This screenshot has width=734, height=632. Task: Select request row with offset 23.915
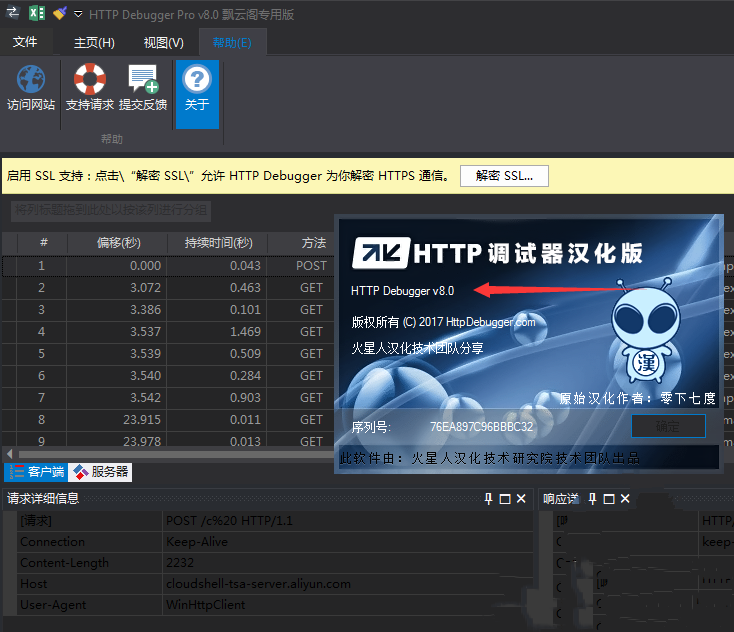tap(169, 420)
